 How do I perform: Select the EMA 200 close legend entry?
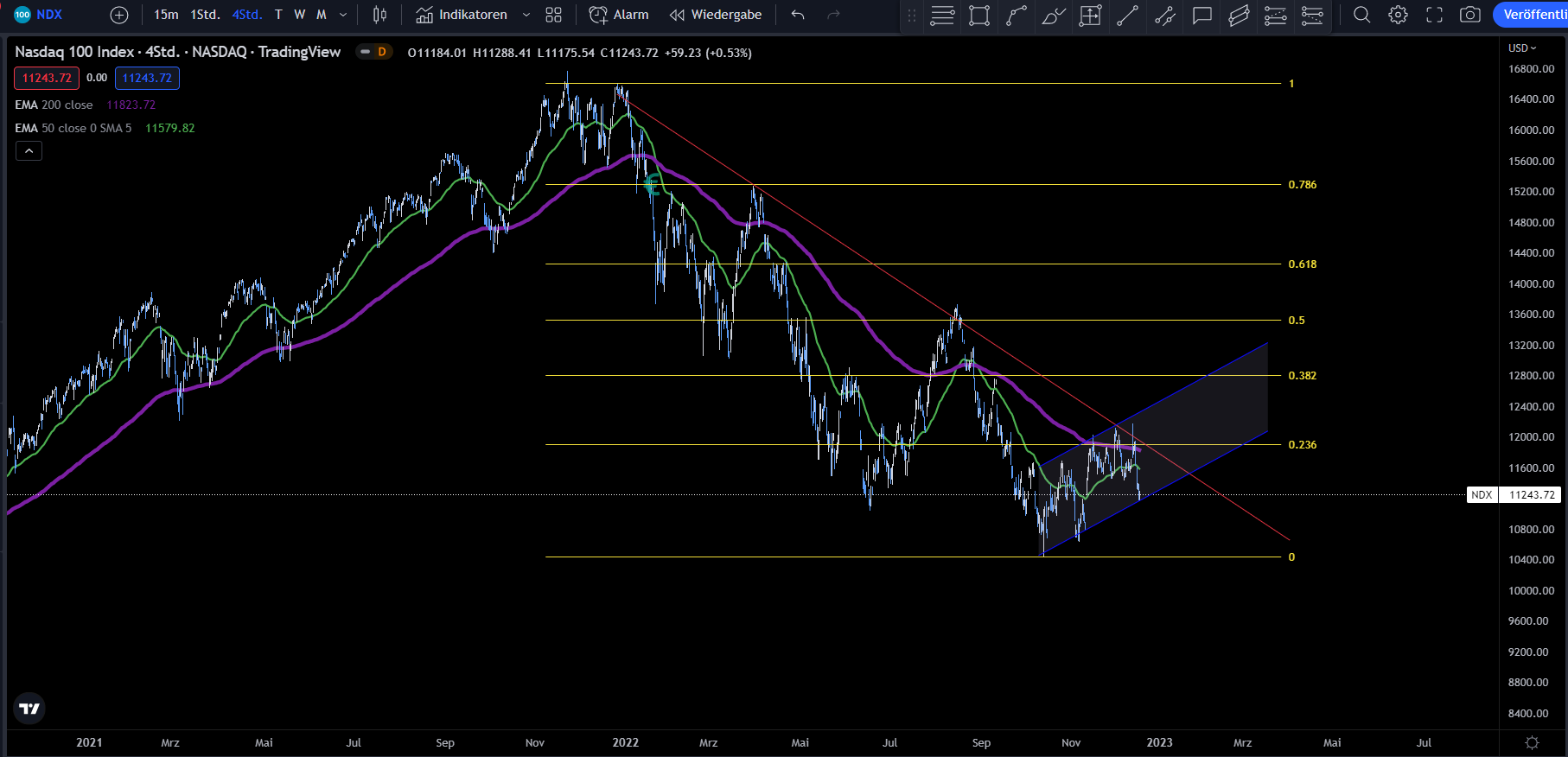pos(54,105)
